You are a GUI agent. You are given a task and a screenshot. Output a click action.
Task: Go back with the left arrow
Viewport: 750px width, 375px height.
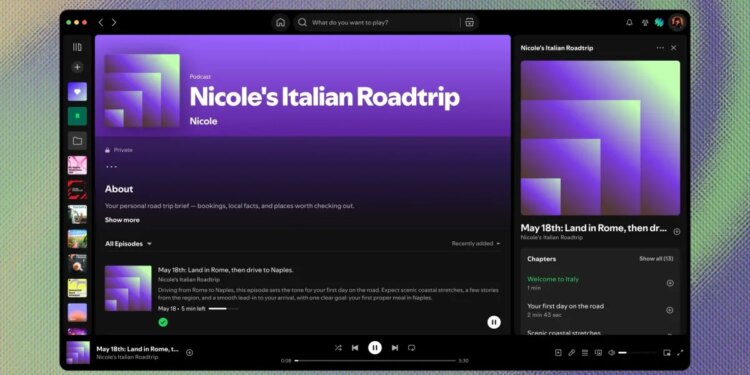click(100, 22)
